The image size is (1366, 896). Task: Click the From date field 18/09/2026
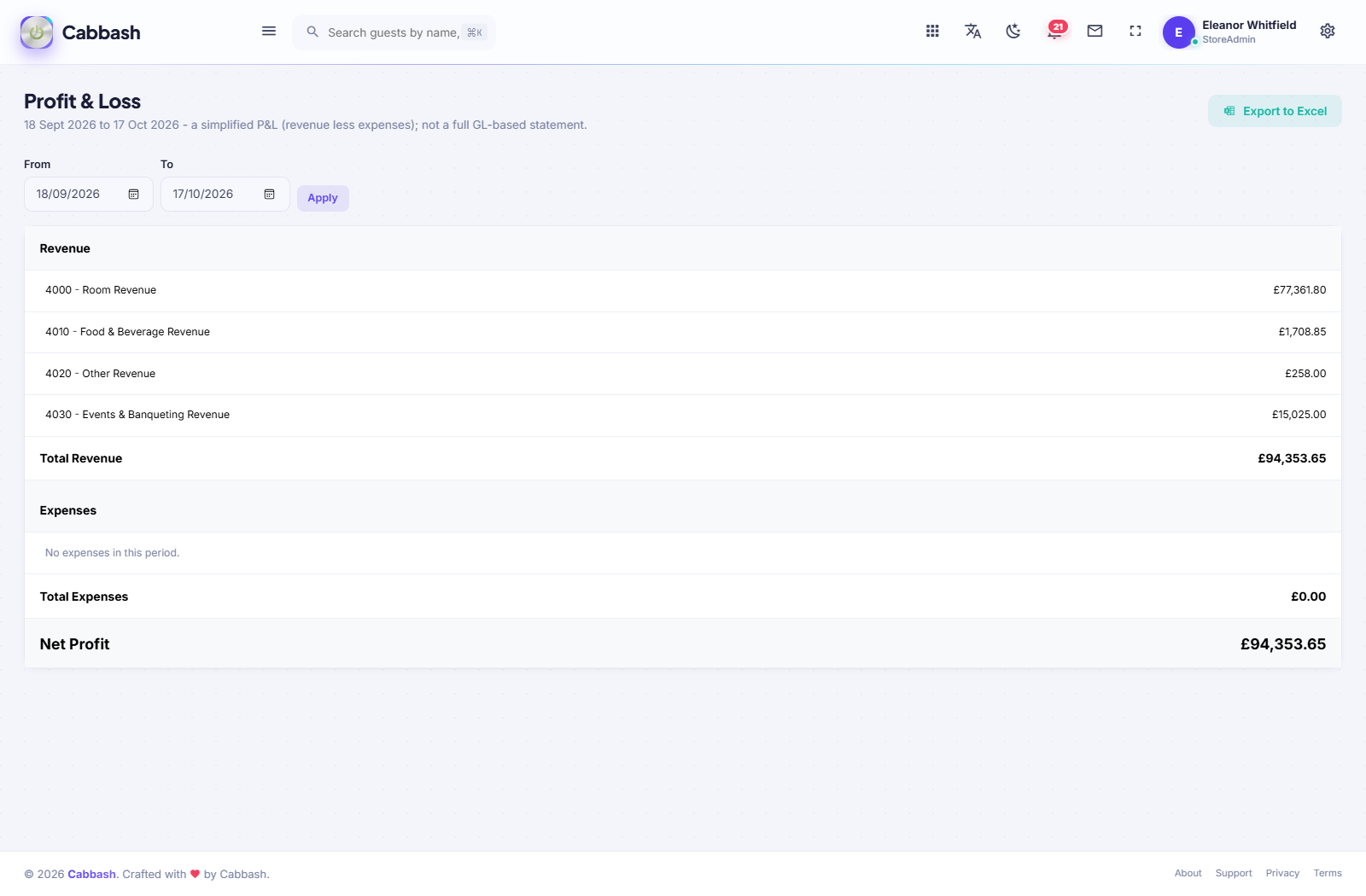89,195
